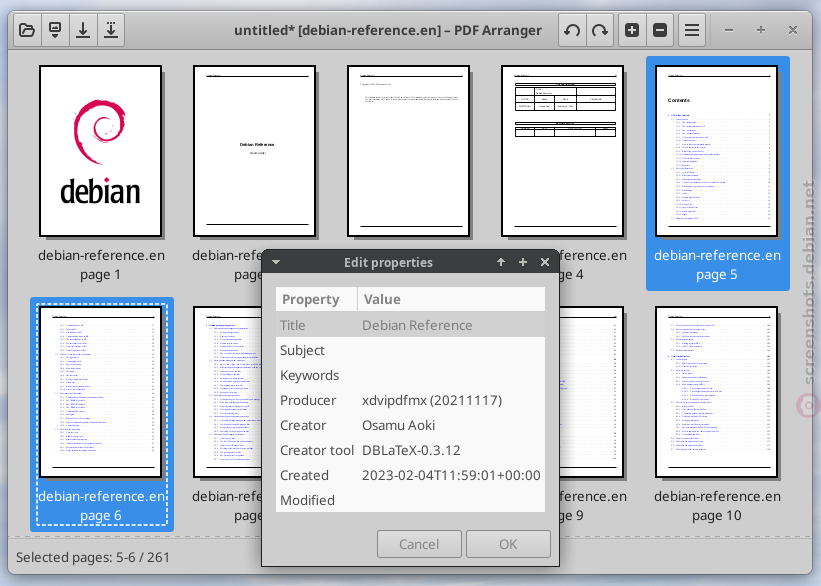Click the empty Modified value field

(x=451, y=500)
